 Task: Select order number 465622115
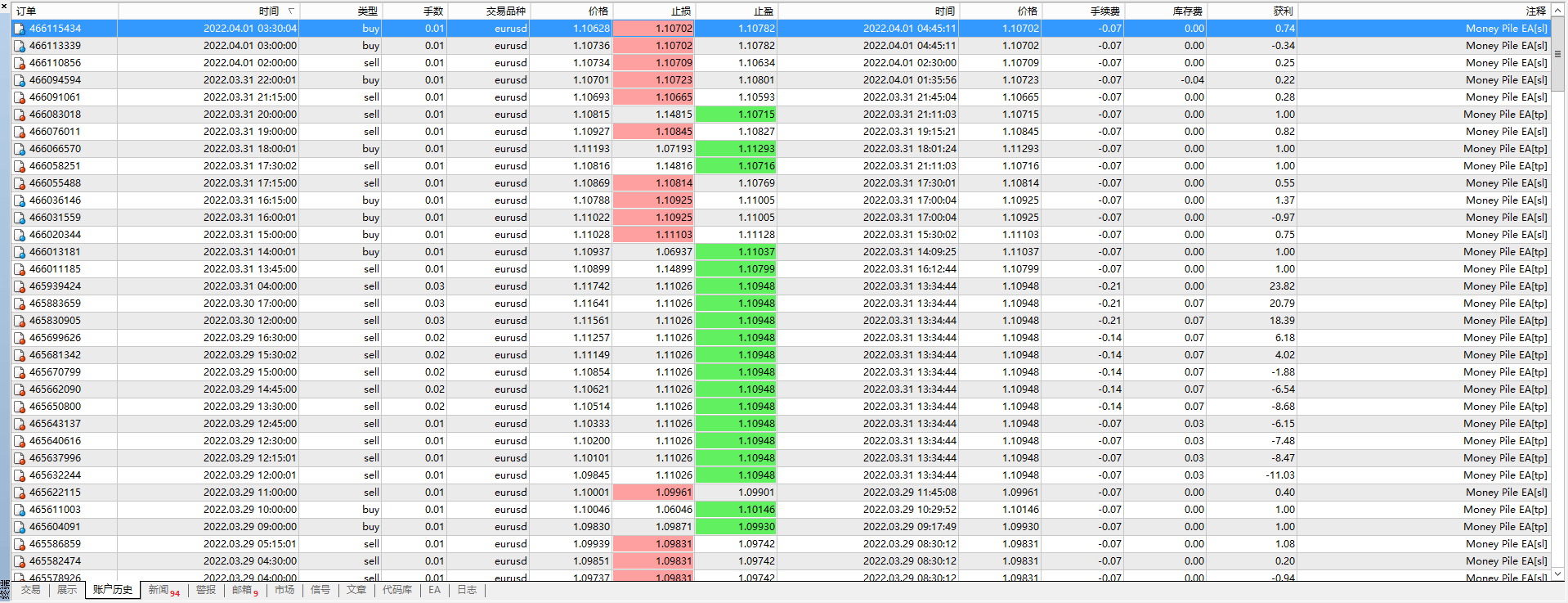pos(55,493)
